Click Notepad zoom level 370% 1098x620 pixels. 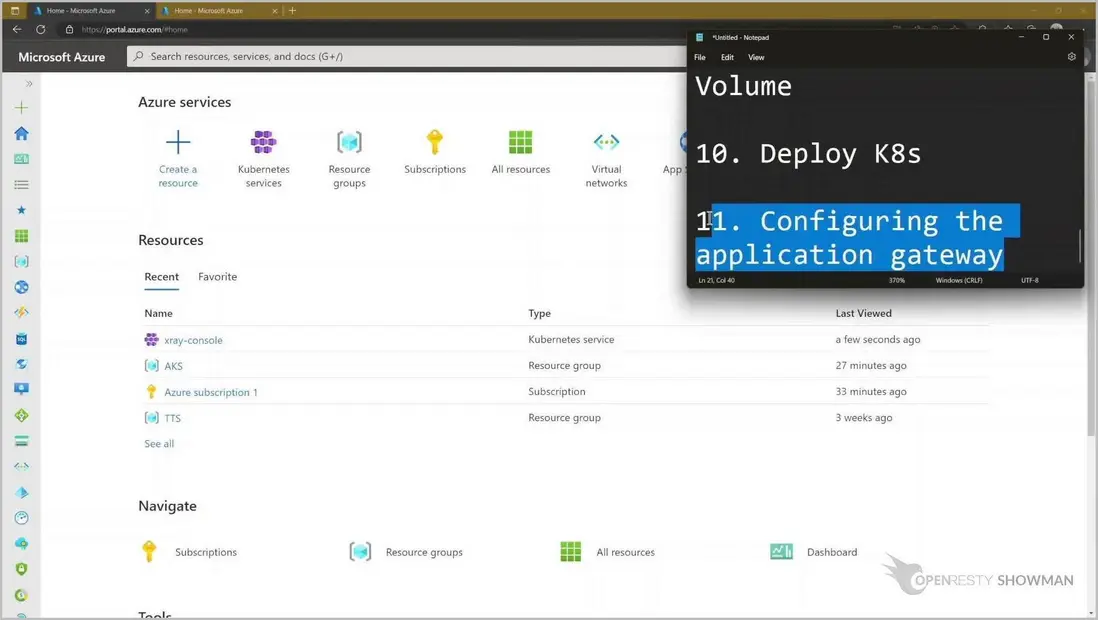pyautogui.click(x=896, y=280)
